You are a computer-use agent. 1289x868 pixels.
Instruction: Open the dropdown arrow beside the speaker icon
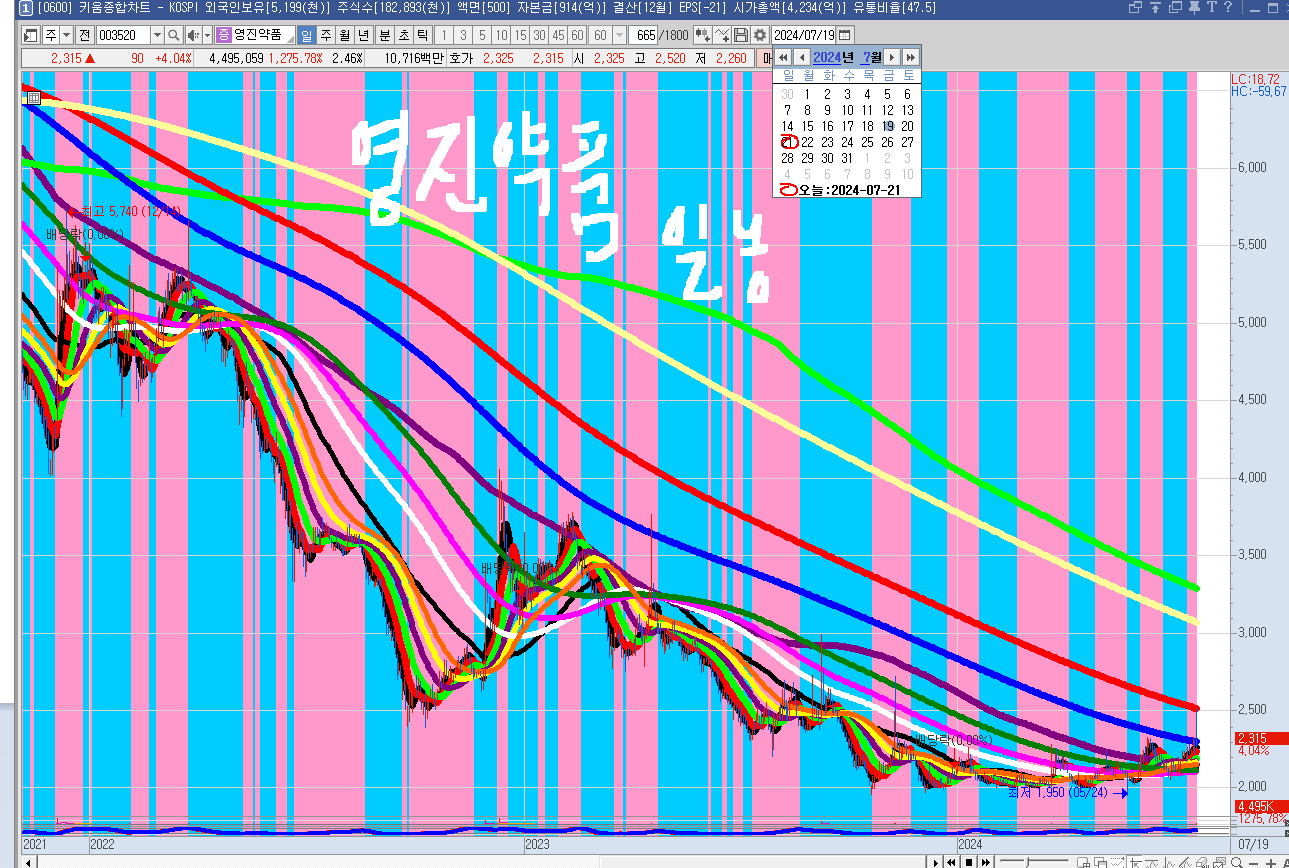point(207,35)
